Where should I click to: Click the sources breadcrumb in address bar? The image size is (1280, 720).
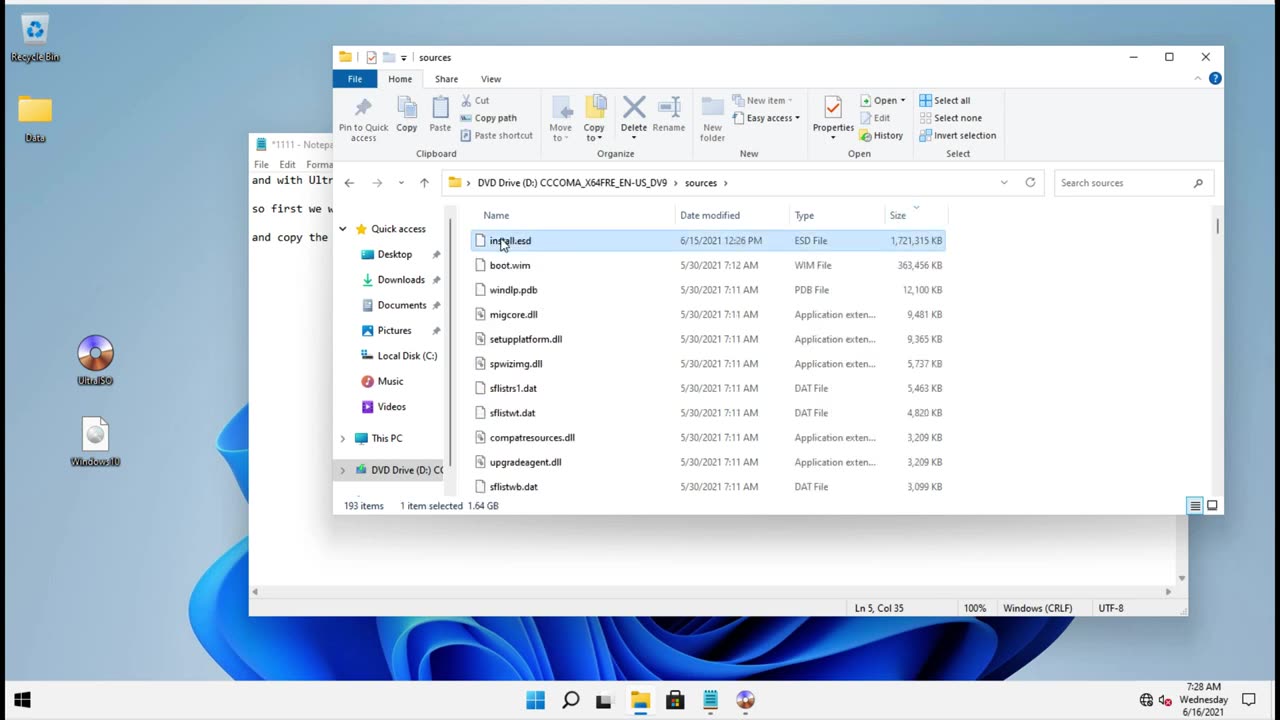701,183
